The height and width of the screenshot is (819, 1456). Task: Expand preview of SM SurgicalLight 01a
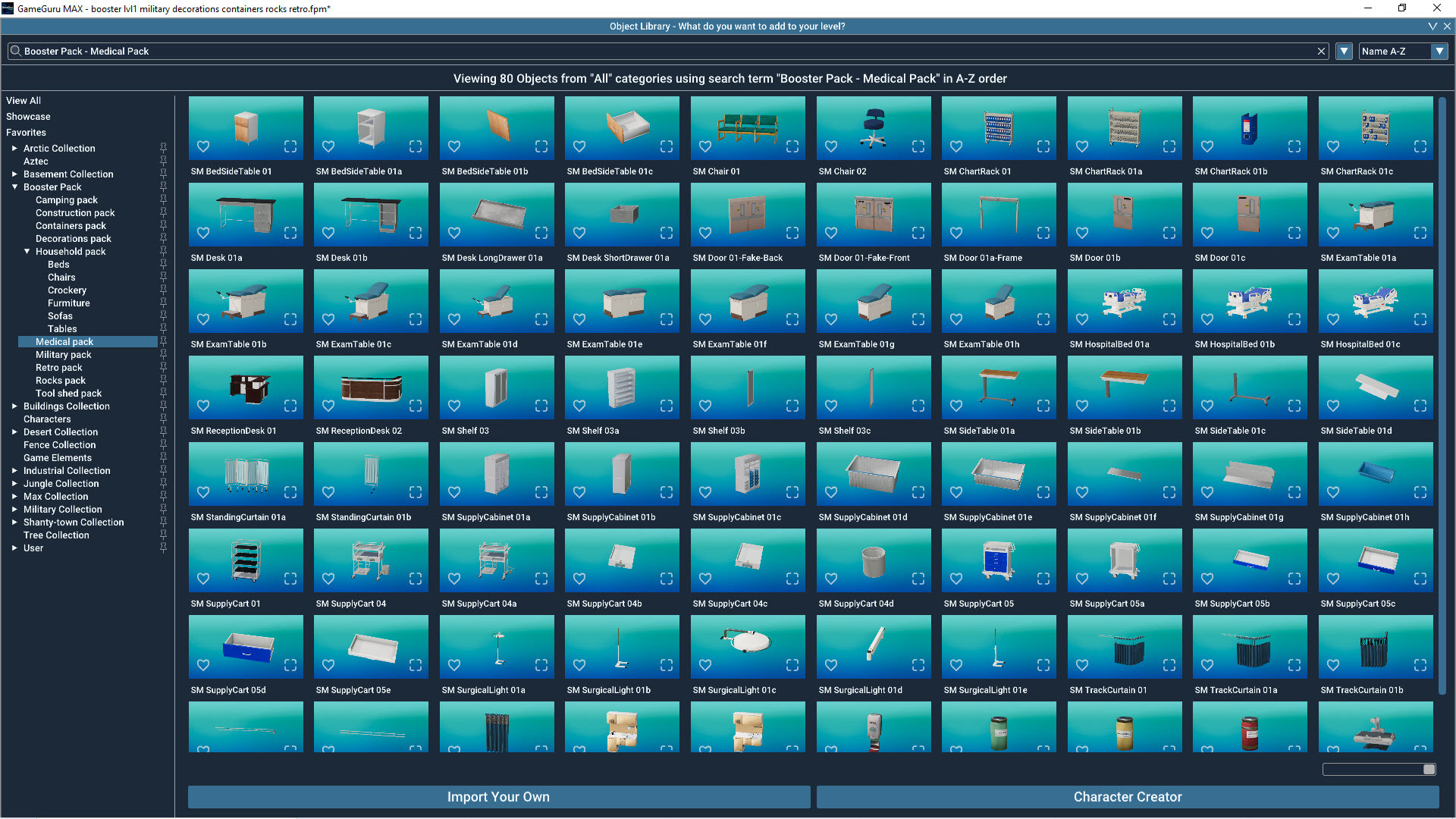(541, 665)
